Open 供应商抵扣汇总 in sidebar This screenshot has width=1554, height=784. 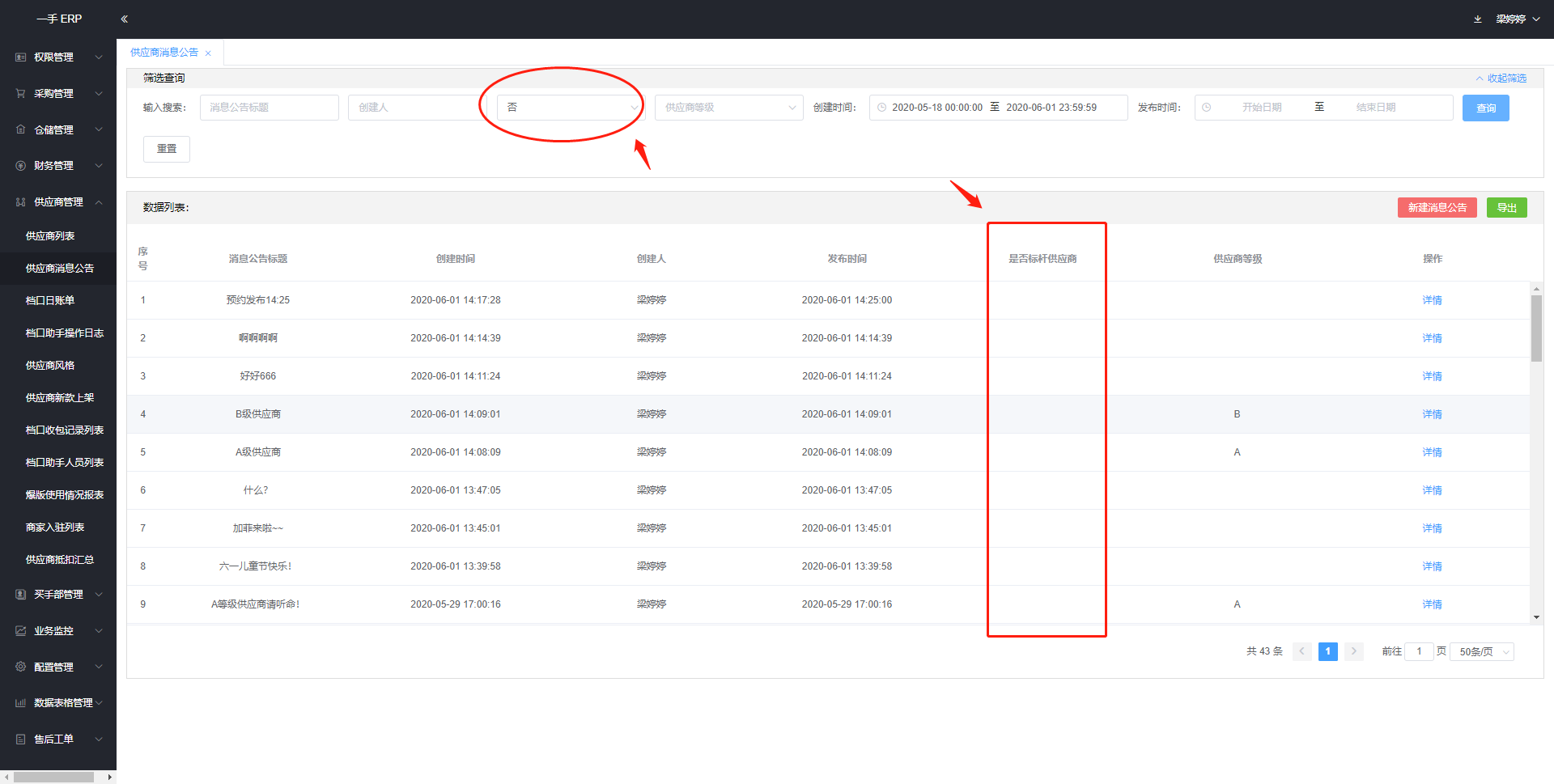(60, 560)
